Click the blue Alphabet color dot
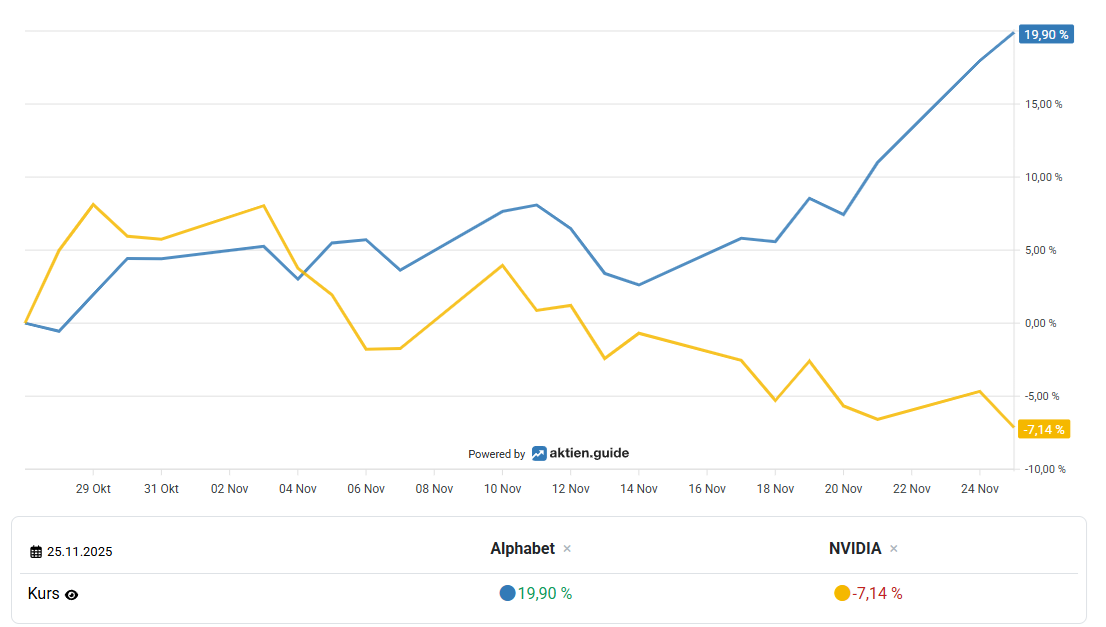 pos(507,593)
